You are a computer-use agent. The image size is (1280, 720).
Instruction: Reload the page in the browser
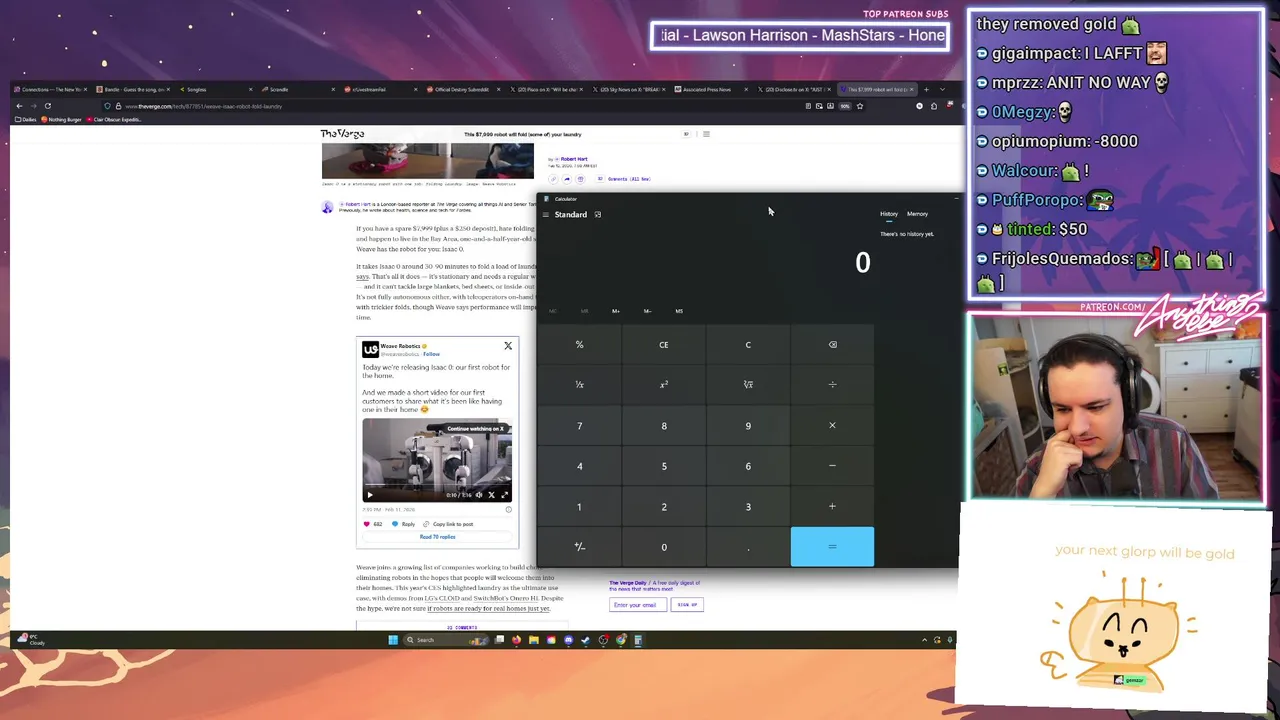point(47,106)
